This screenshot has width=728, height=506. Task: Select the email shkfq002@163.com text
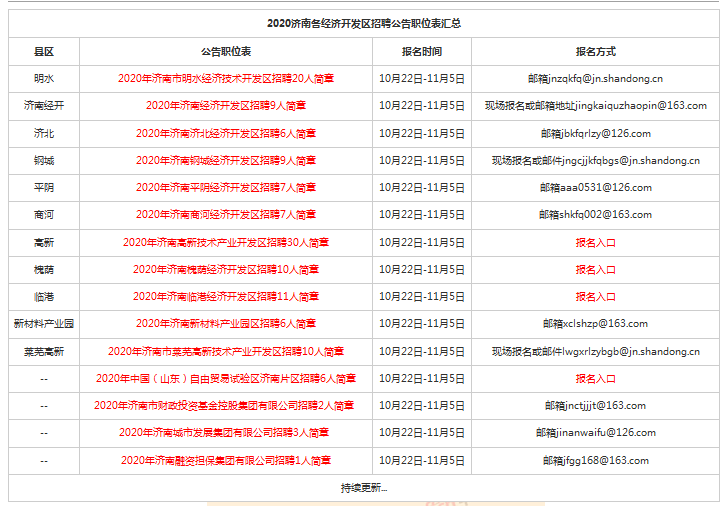[x=605, y=214]
